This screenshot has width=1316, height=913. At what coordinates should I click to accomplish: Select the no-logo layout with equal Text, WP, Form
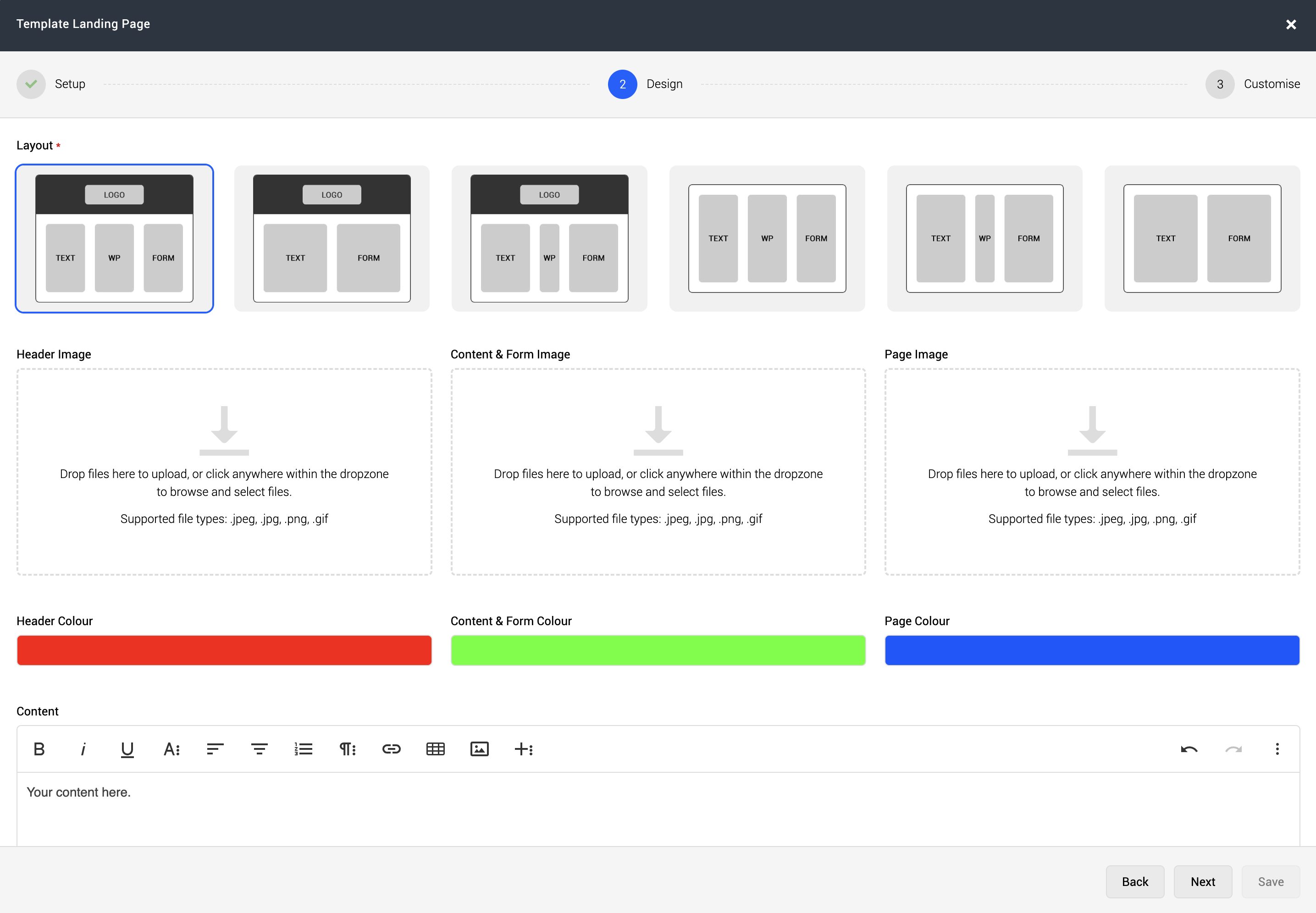pos(767,238)
